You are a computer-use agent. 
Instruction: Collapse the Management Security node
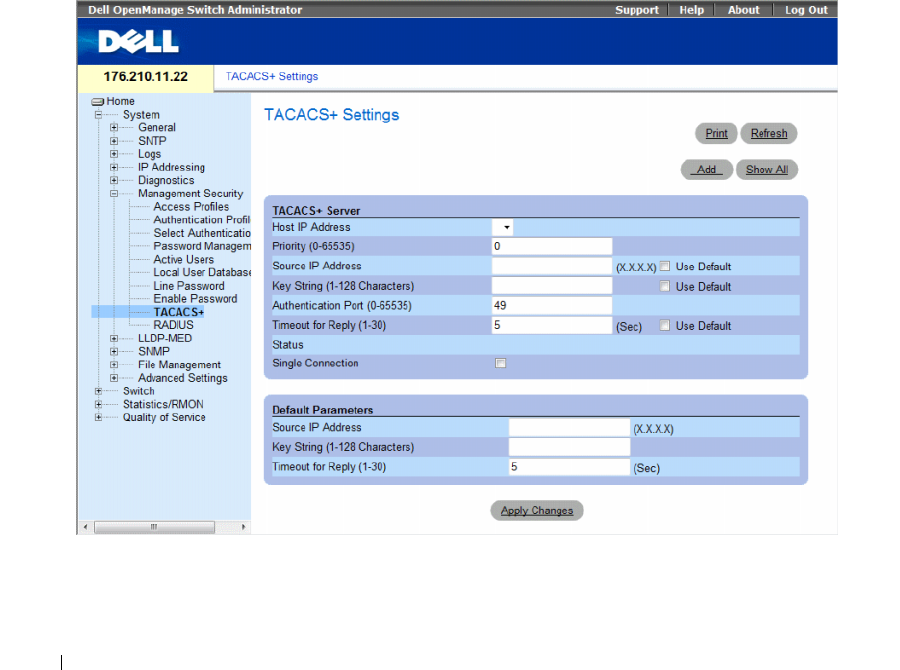(x=114, y=193)
